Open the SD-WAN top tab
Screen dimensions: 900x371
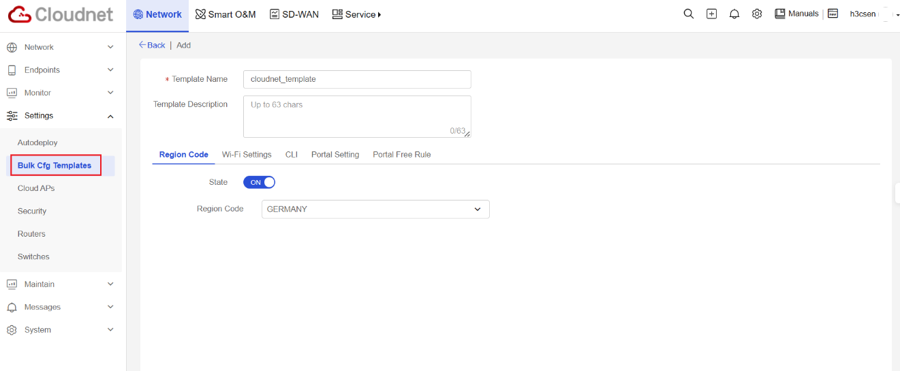coord(294,15)
